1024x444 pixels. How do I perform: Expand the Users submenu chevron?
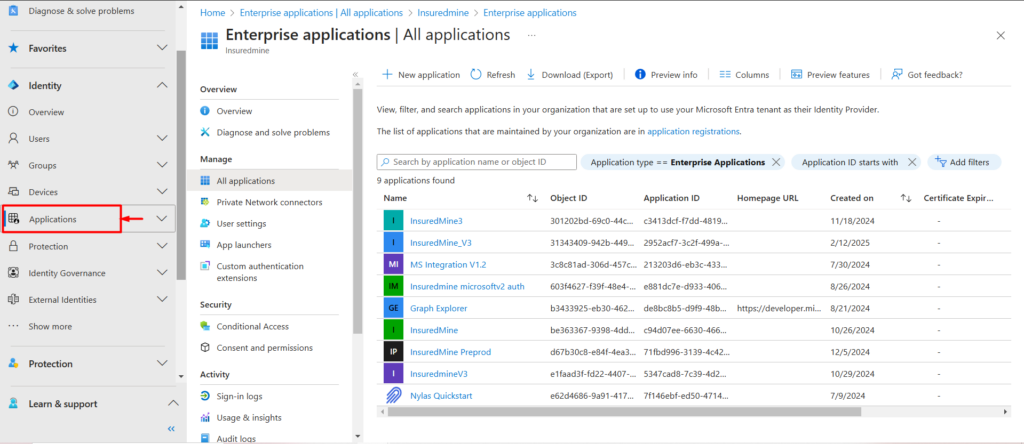163,138
